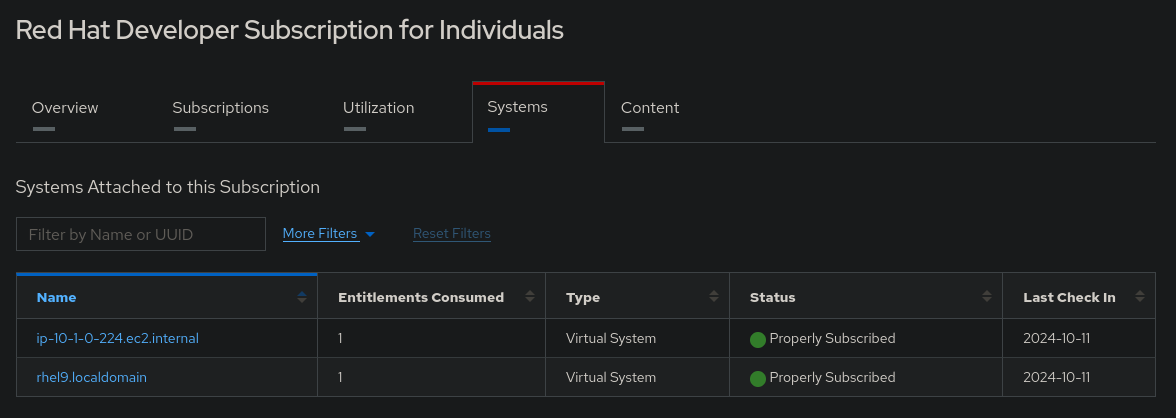Sort by Last Check In arrows icon
The image size is (1176, 418).
coord(1139,297)
